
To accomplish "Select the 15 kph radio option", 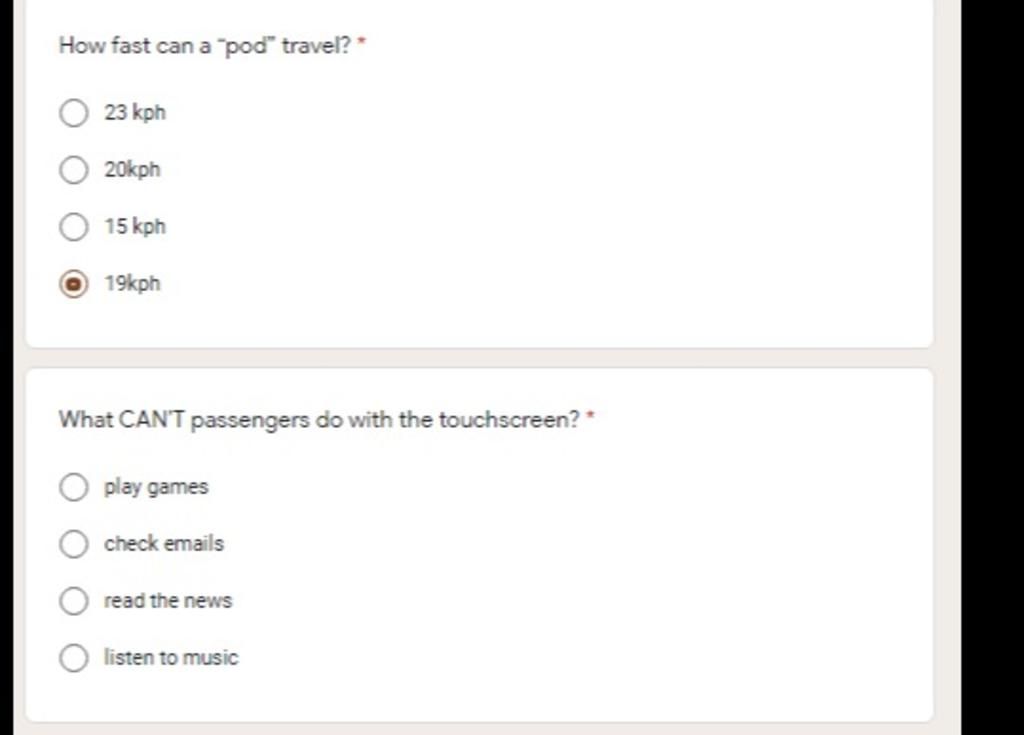I will click(x=74, y=227).
